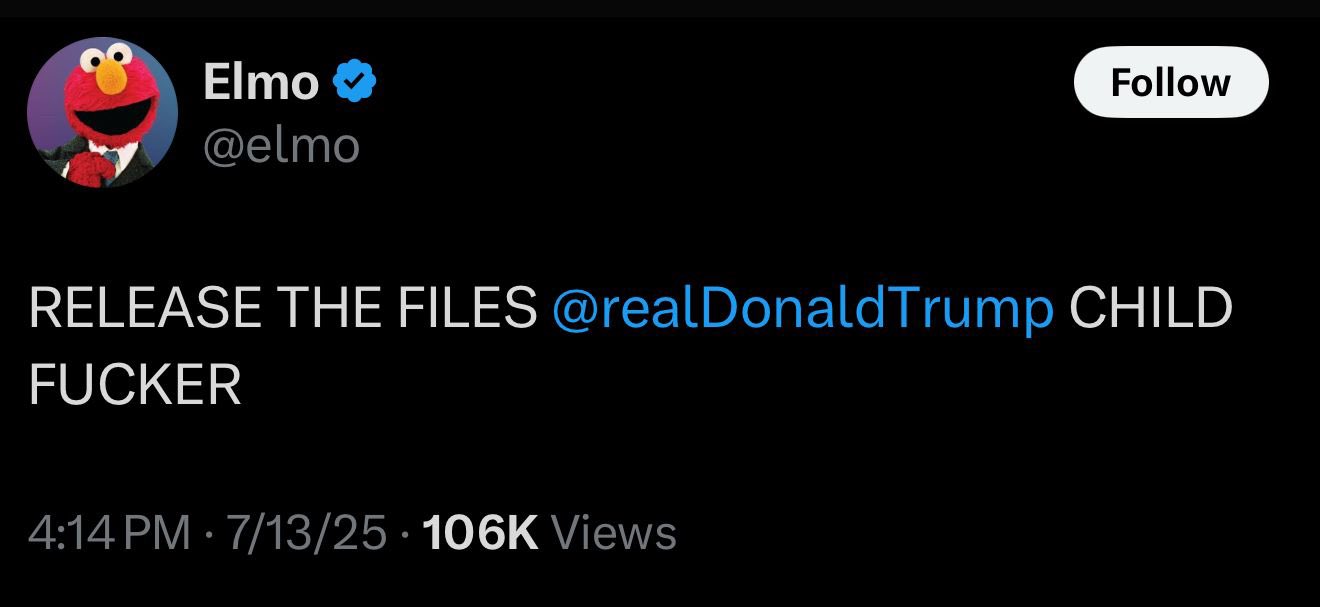Click the bold 106K number

481,532
